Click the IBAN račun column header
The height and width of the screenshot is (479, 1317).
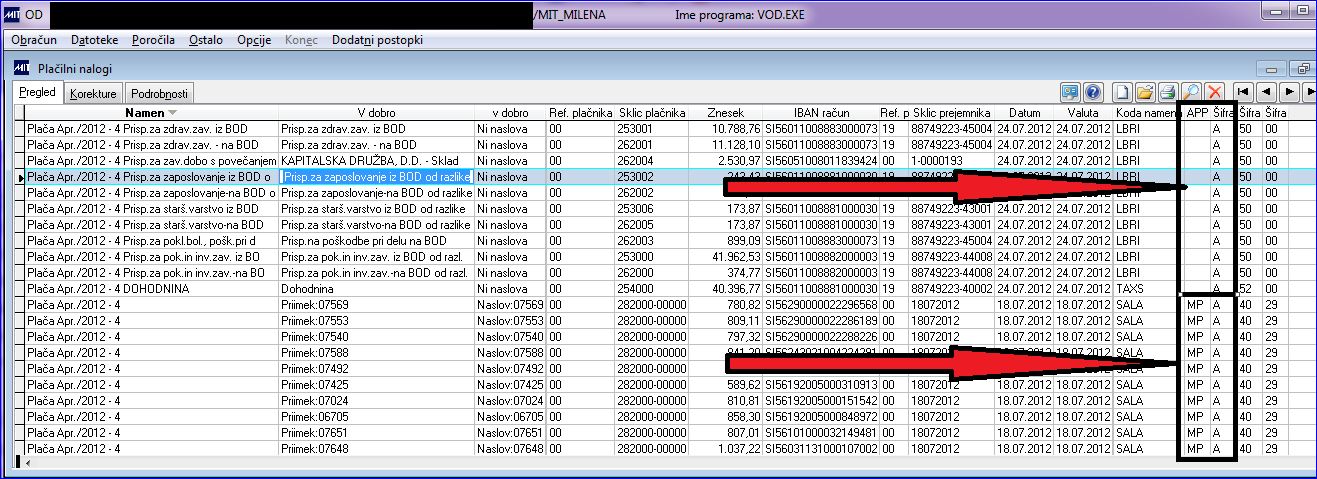click(x=819, y=113)
